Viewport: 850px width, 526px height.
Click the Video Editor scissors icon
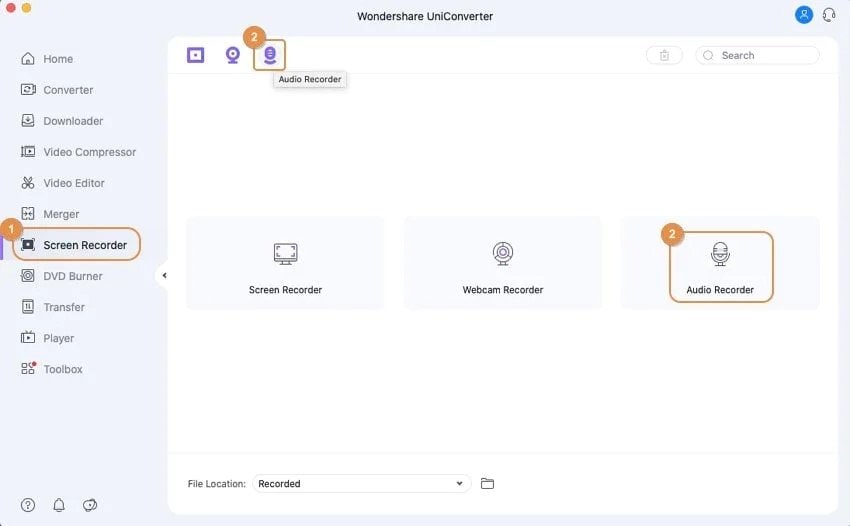click(x=28, y=183)
